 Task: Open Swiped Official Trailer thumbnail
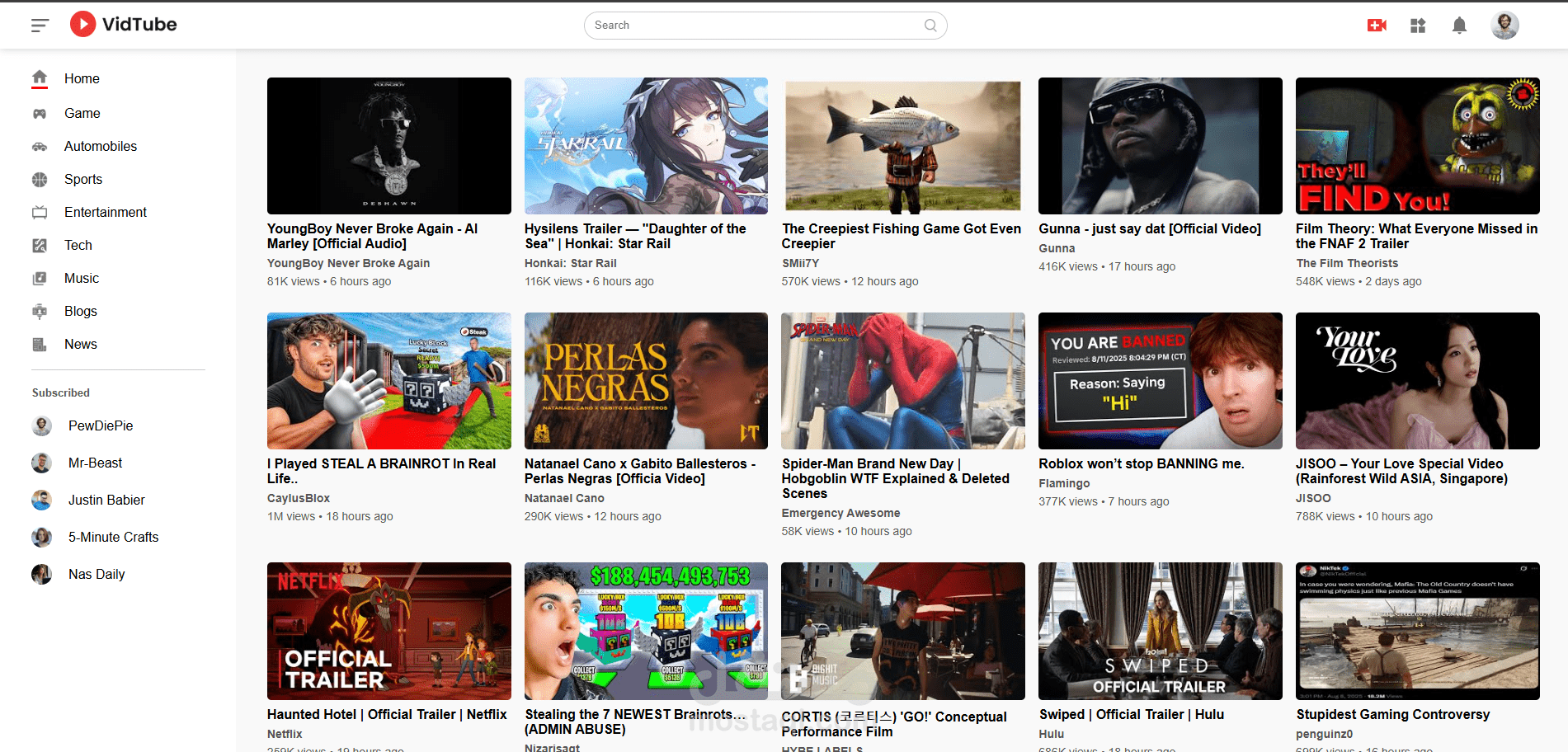(x=1161, y=631)
